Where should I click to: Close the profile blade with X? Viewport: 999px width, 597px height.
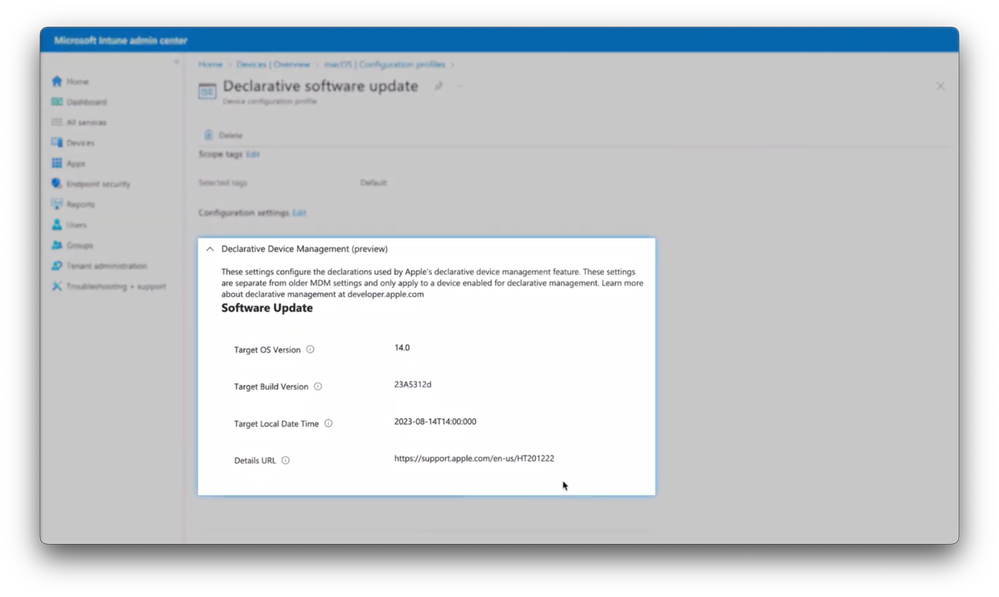click(x=940, y=86)
